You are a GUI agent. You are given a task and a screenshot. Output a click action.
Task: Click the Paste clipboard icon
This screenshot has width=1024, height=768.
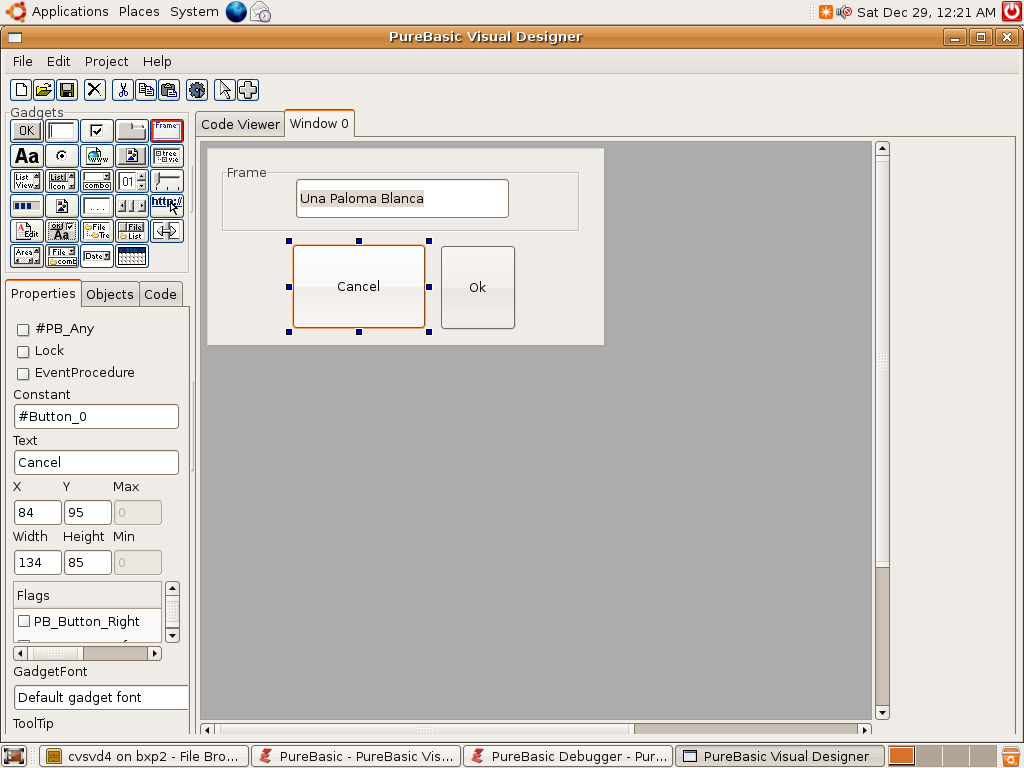pyautogui.click(x=169, y=90)
